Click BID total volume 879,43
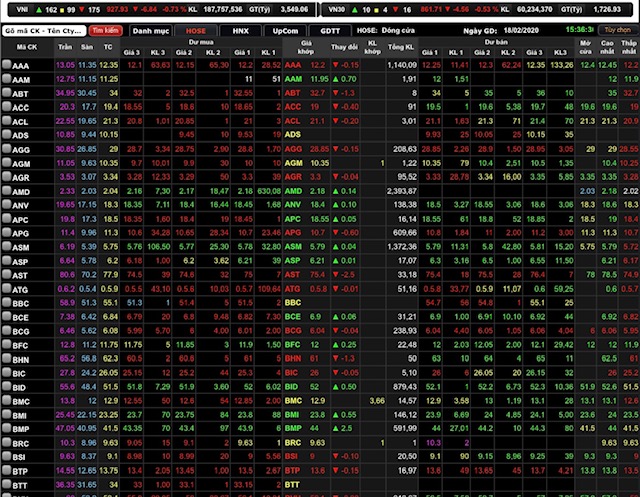 pos(404,386)
